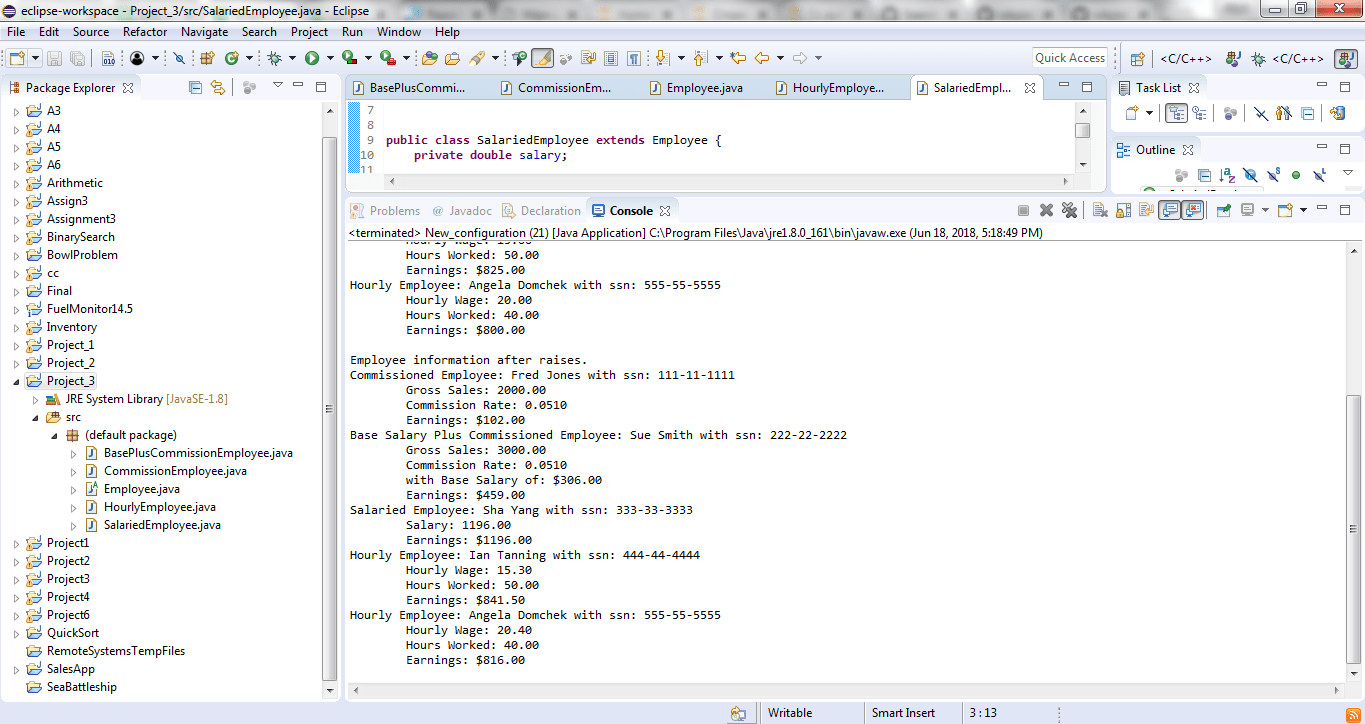Click Link with Editor in Package Explorer

[217, 87]
